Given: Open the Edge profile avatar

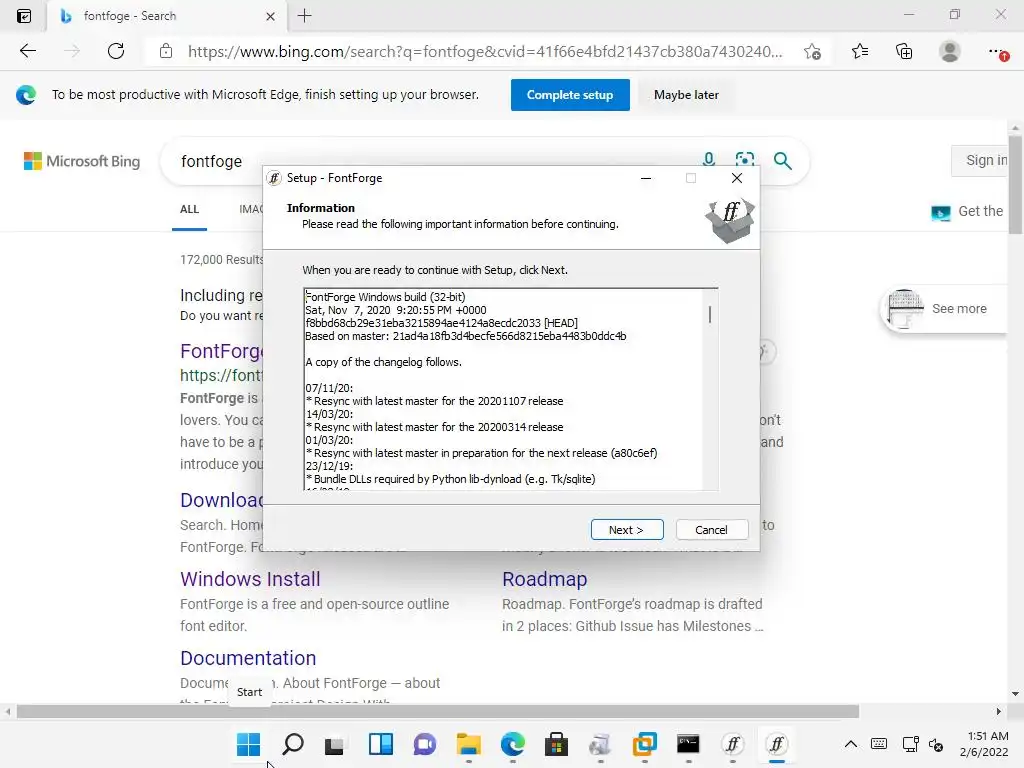Looking at the screenshot, I should (x=949, y=51).
